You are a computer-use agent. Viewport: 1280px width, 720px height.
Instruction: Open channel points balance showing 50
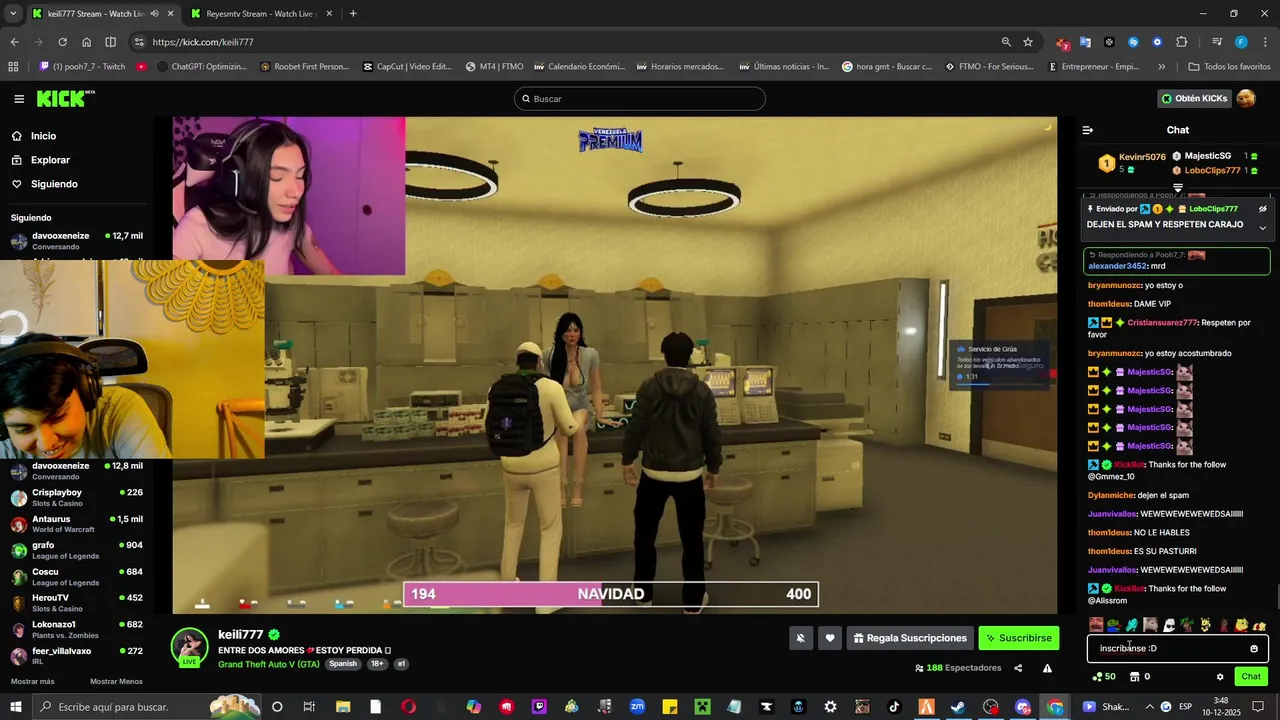(x=1103, y=677)
